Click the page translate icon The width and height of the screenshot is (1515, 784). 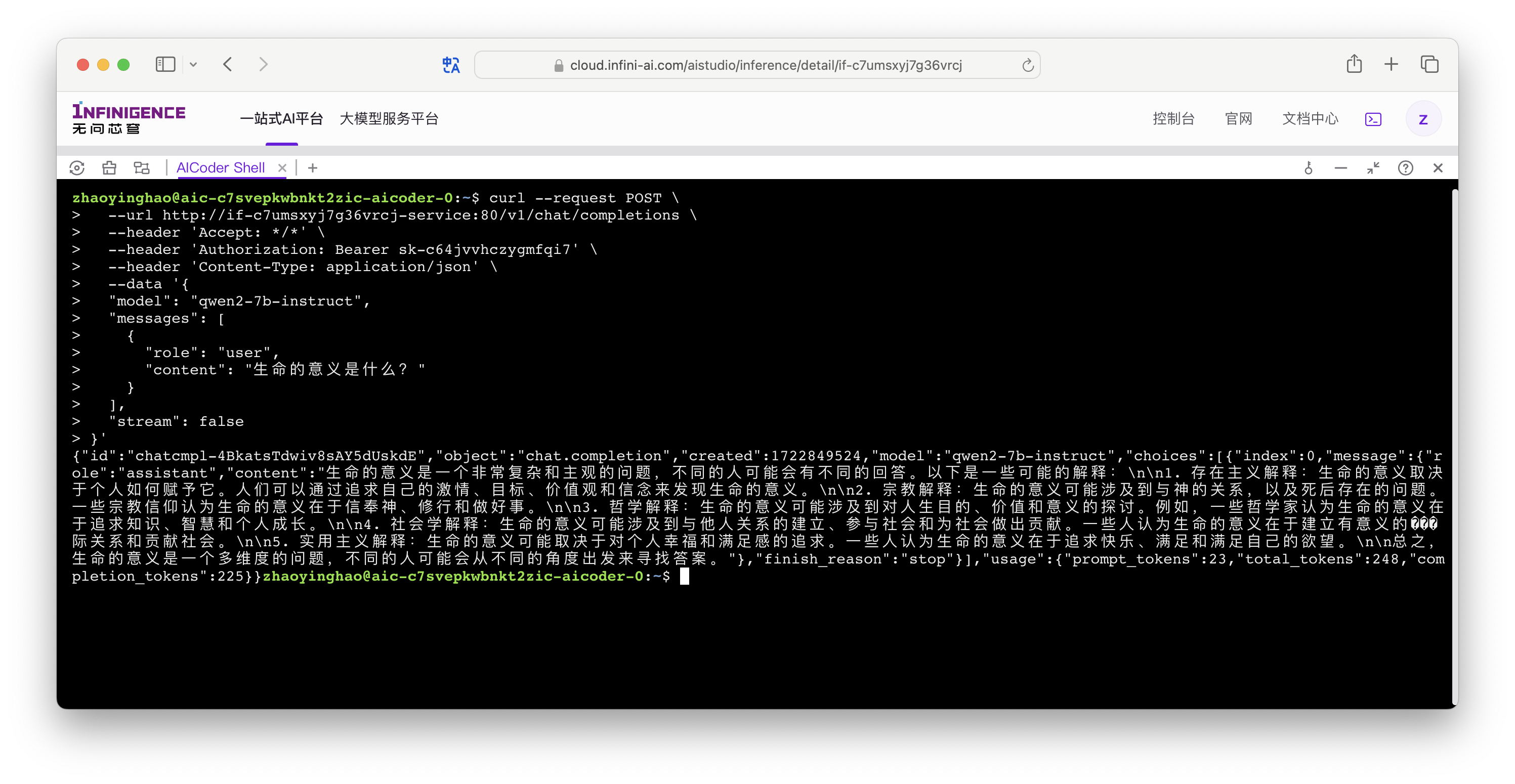[451, 65]
